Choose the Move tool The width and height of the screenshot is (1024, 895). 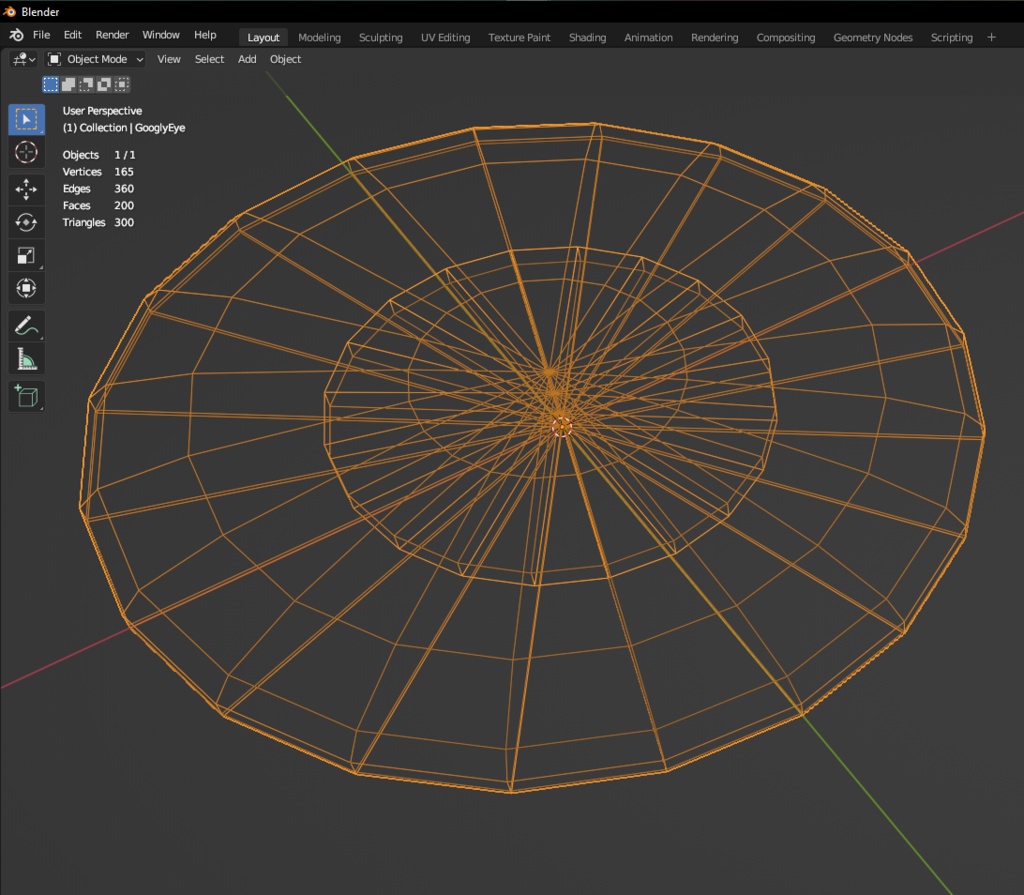pyautogui.click(x=26, y=189)
